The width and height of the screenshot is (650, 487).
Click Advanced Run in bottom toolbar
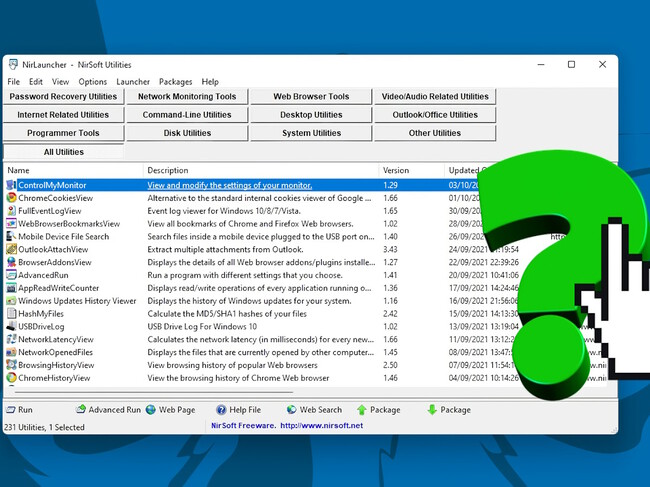point(109,410)
